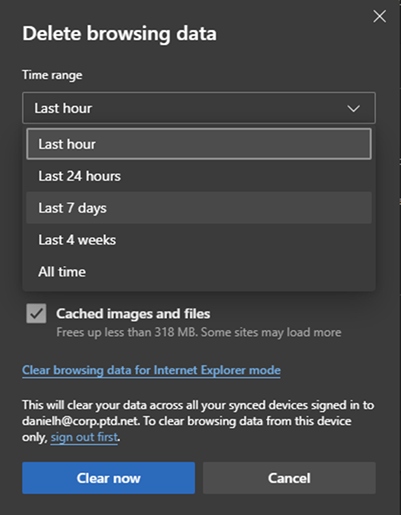
Task: Close the Delete browsing data dialog
Action: (379, 16)
